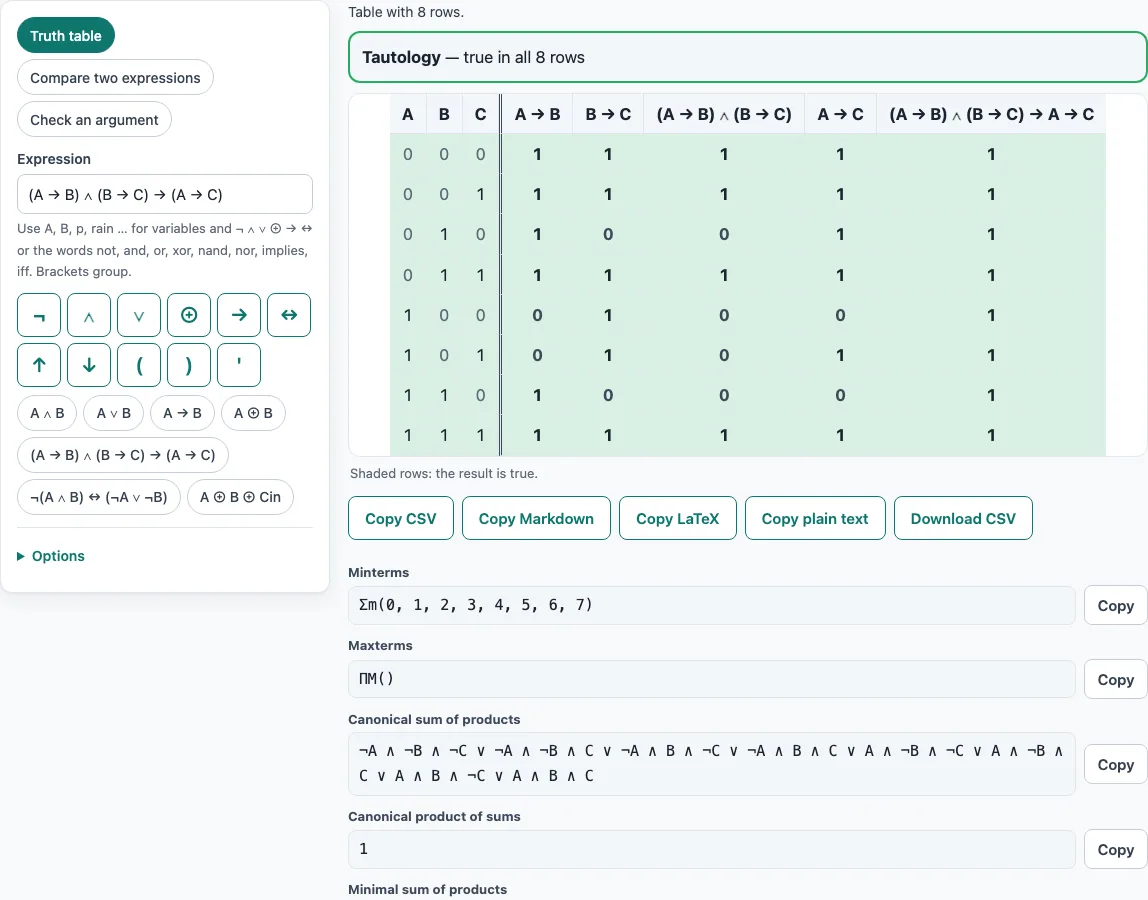Copy the truth table as Markdown
This screenshot has width=1148, height=900.
coord(536,518)
